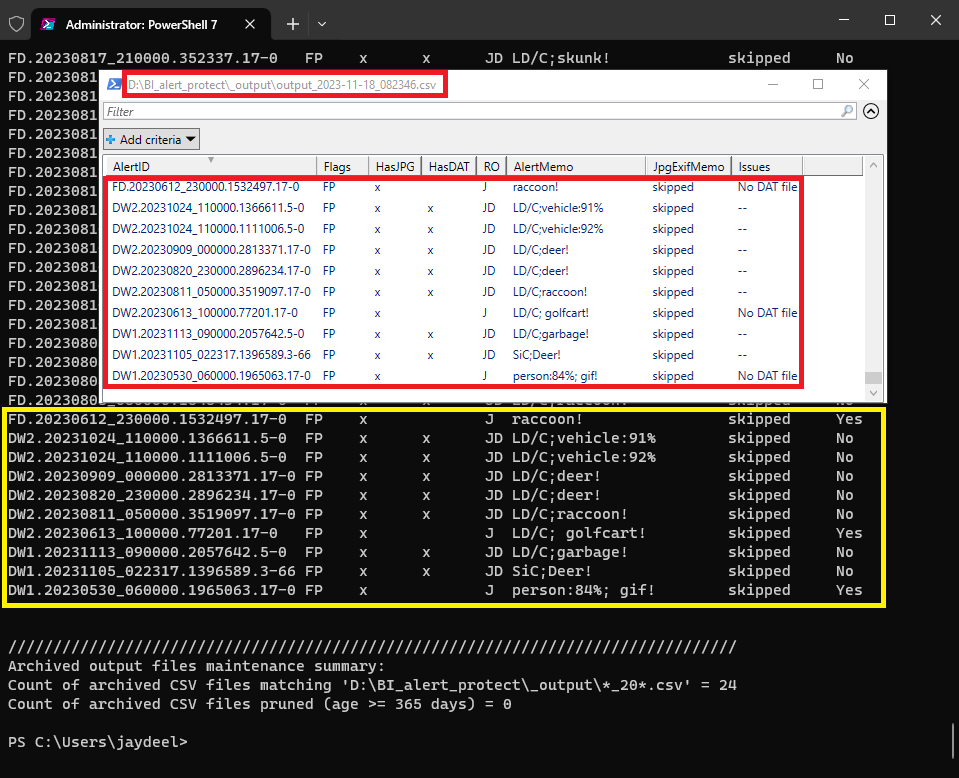Click the magnifier search icon in Filter box
959x778 pixels.
coord(847,111)
